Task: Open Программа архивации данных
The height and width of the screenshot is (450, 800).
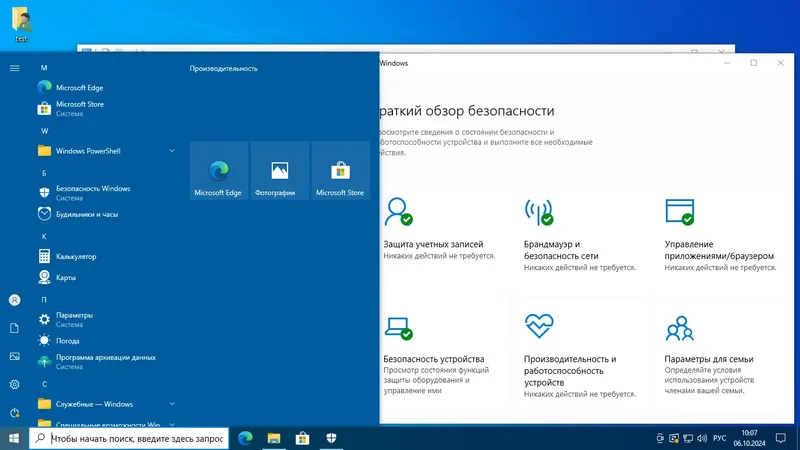Action: [106, 362]
